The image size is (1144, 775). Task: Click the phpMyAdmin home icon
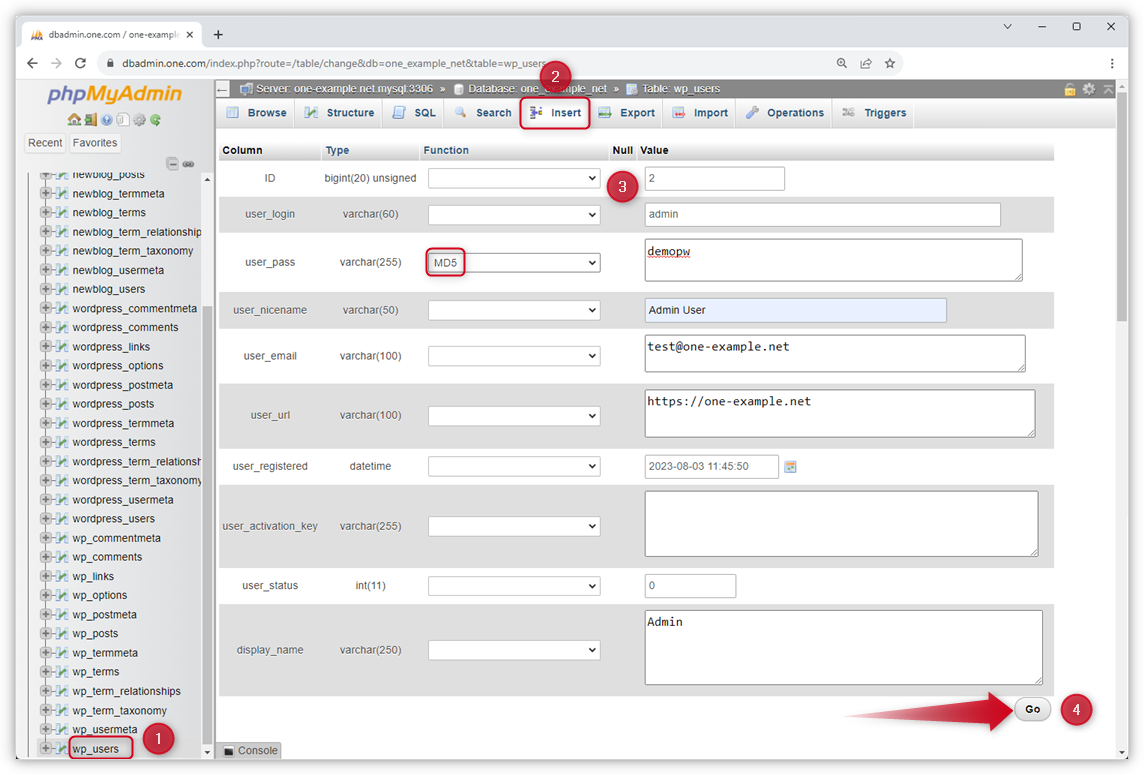pyautogui.click(x=74, y=120)
